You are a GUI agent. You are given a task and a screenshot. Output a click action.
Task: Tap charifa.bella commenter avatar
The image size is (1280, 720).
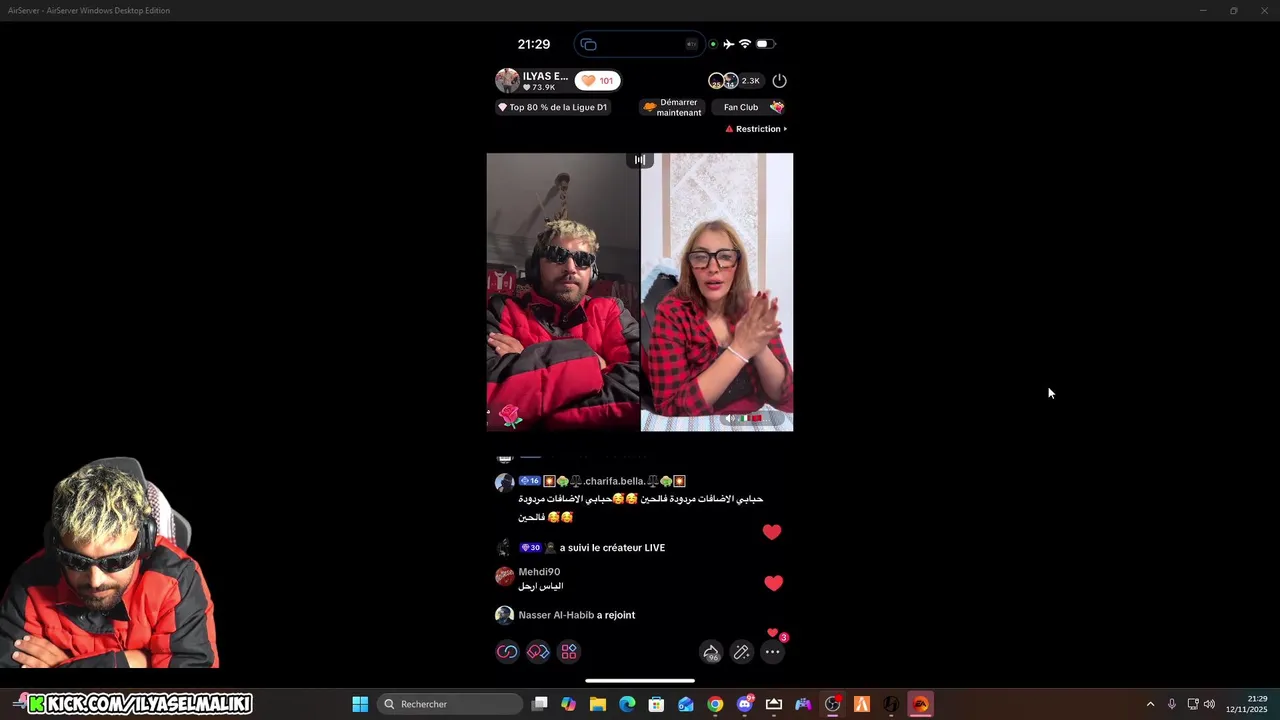tap(504, 483)
